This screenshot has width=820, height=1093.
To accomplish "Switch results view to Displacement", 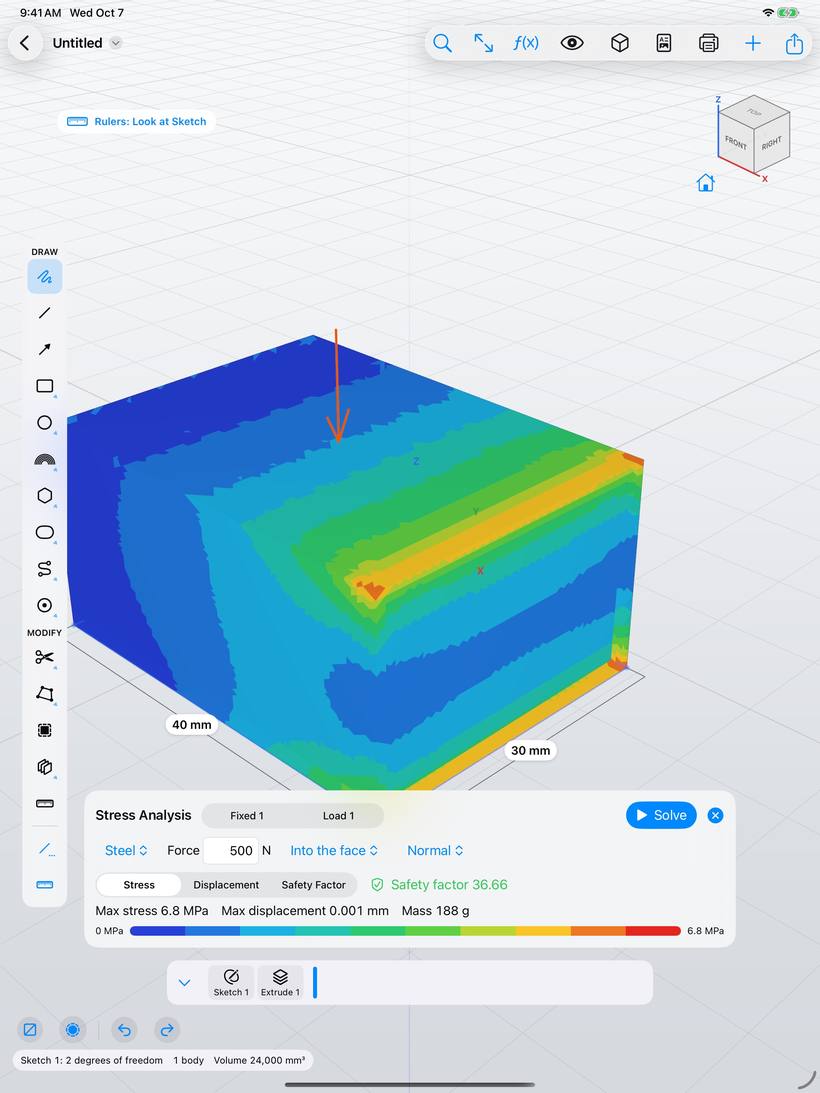I will tap(226, 885).
